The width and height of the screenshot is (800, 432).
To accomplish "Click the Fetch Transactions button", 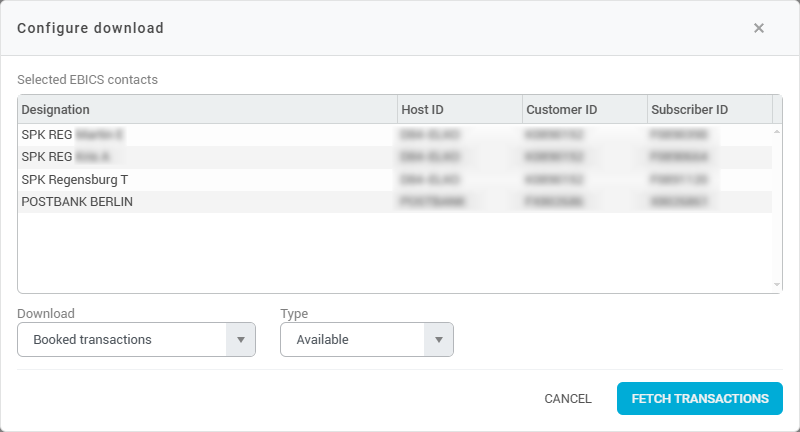I will pyautogui.click(x=700, y=398).
